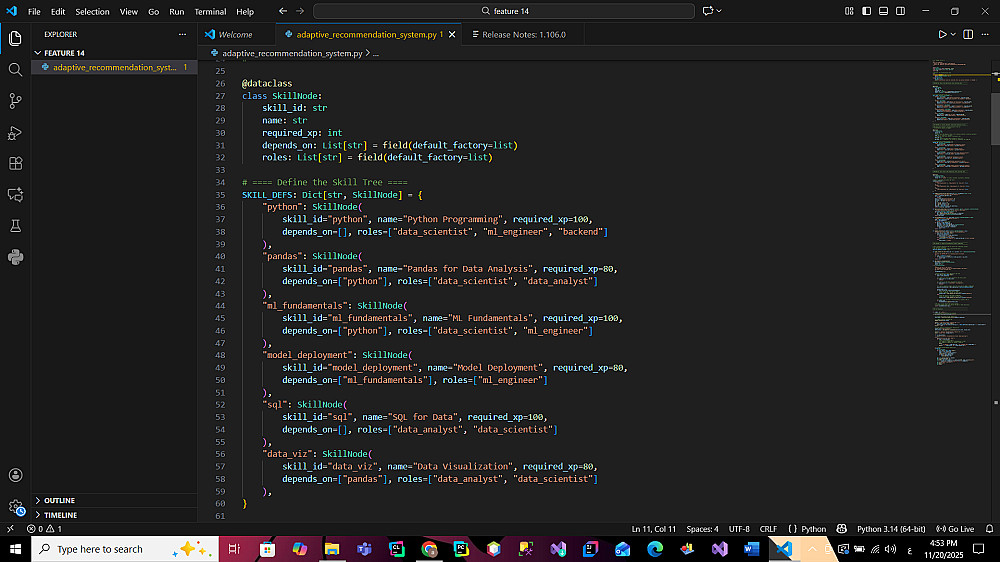The height and width of the screenshot is (562, 1000).
Task: Split the editor to the right
Action: pyautogui.click(x=968, y=34)
